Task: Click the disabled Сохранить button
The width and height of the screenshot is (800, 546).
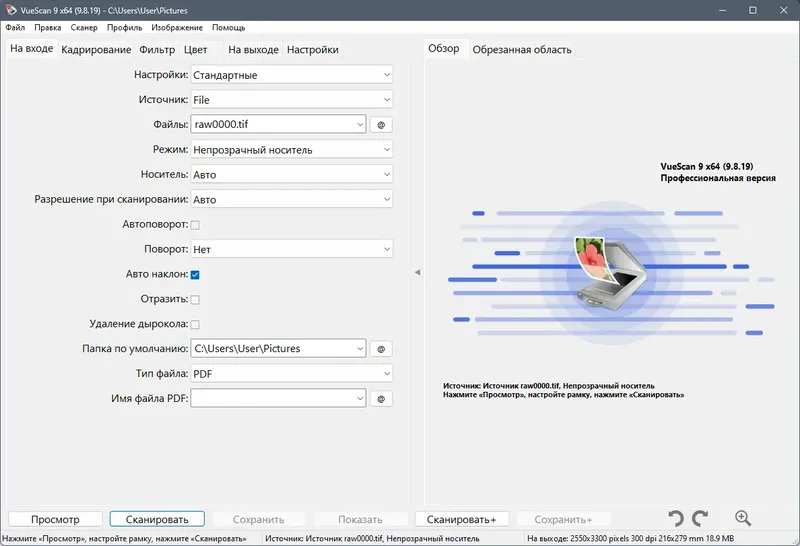Action: click(x=259, y=519)
